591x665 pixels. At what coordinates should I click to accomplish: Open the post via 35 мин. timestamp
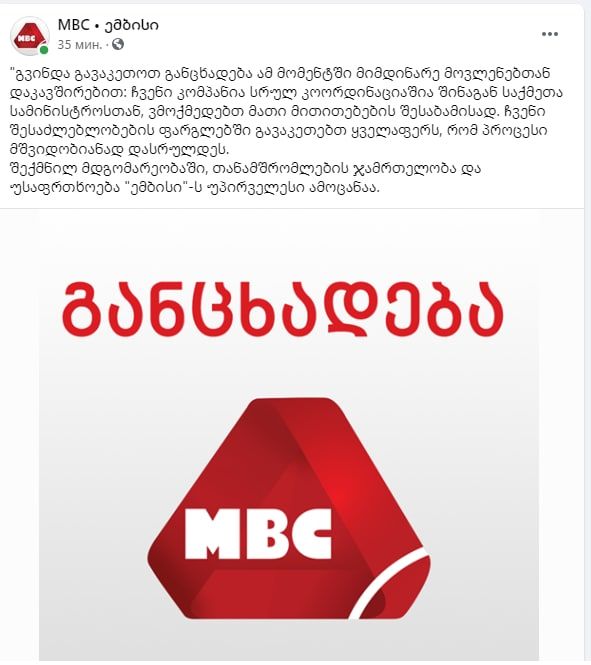coord(80,45)
